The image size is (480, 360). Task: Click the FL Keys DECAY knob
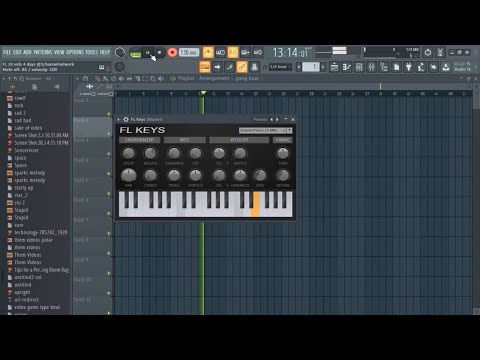click(x=129, y=153)
